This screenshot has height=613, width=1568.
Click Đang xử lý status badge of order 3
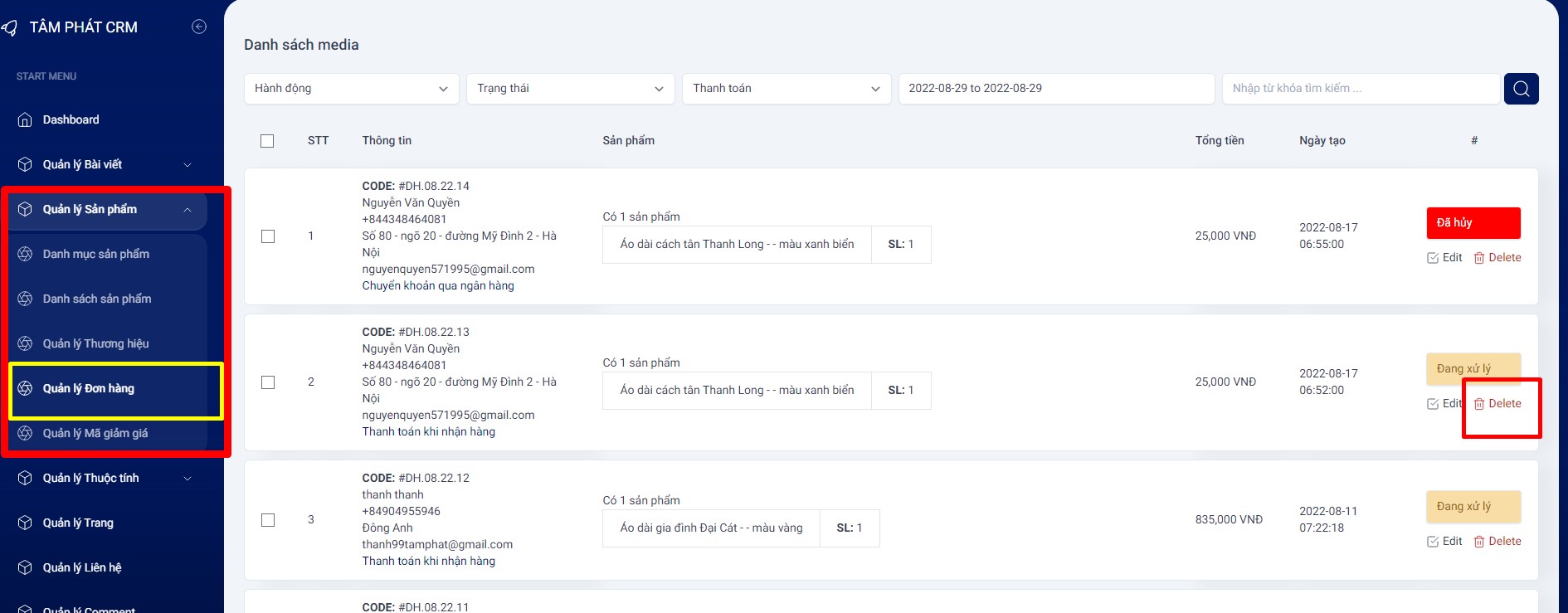tap(1473, 507)
